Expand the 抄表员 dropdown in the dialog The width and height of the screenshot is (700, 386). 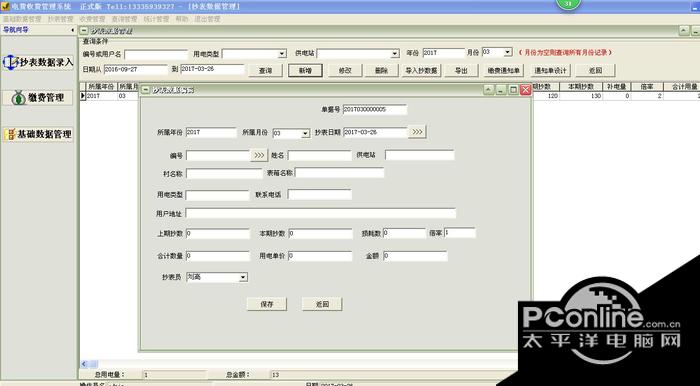[243, 278]
